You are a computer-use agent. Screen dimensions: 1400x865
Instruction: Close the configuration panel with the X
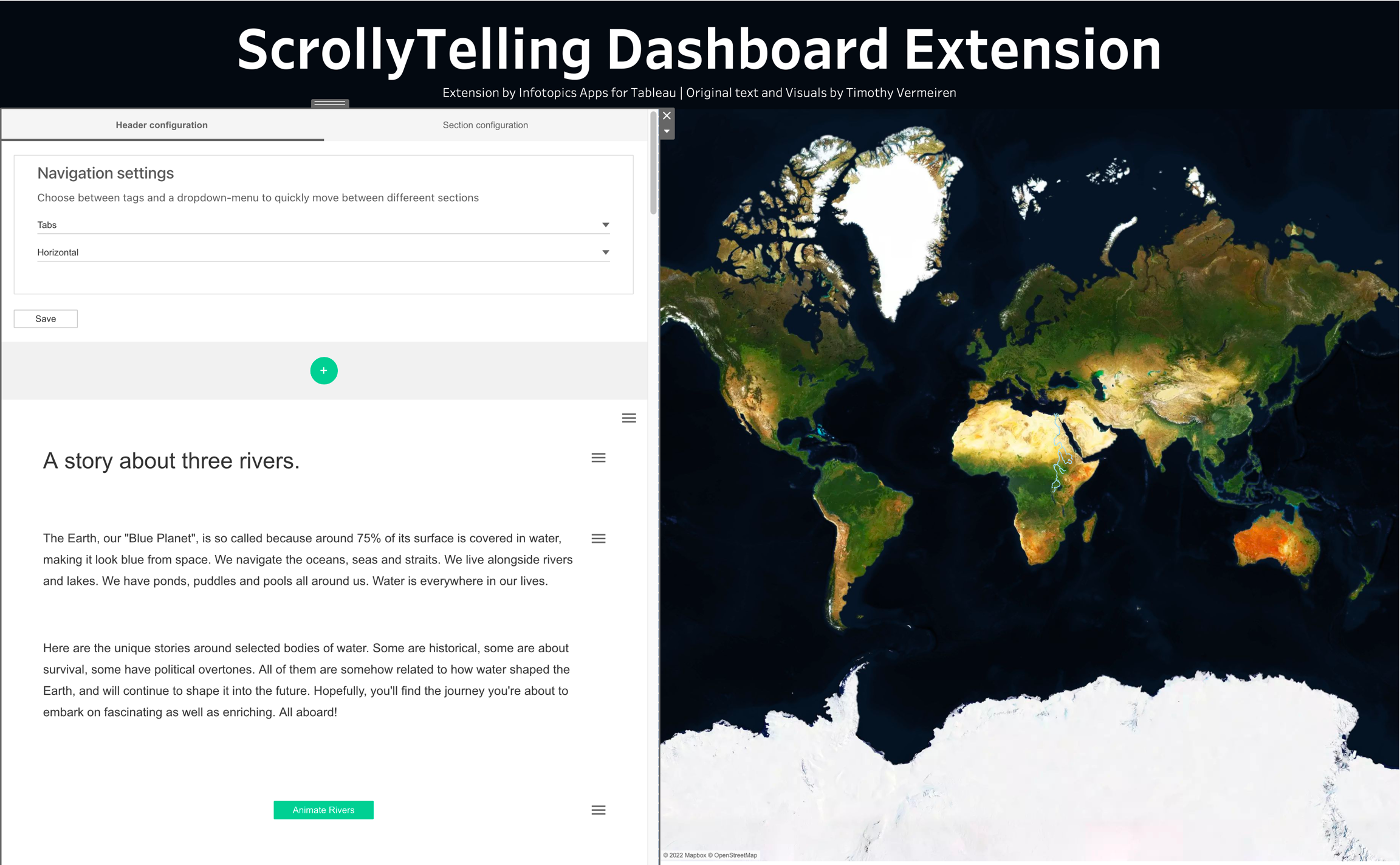(x=667, y=115)
